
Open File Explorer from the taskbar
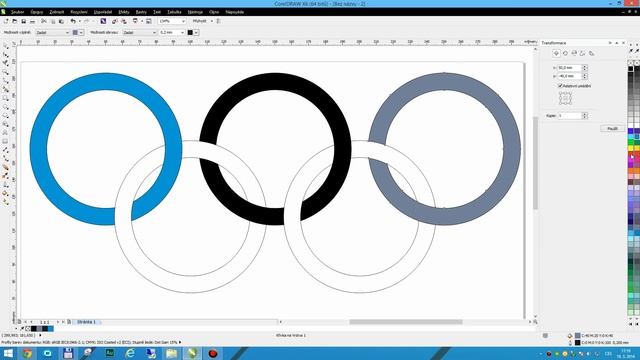pos(171,353)
